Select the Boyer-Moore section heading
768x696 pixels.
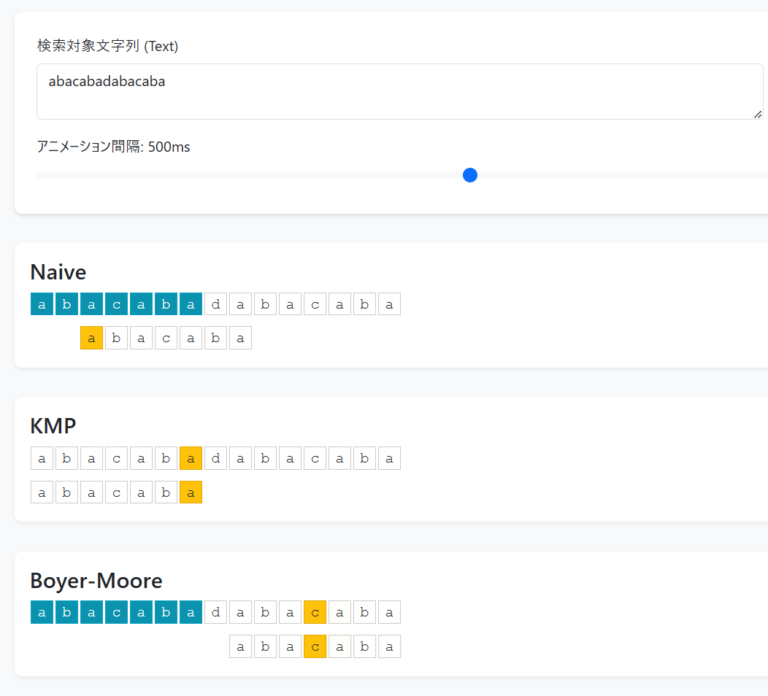(96, 581)
